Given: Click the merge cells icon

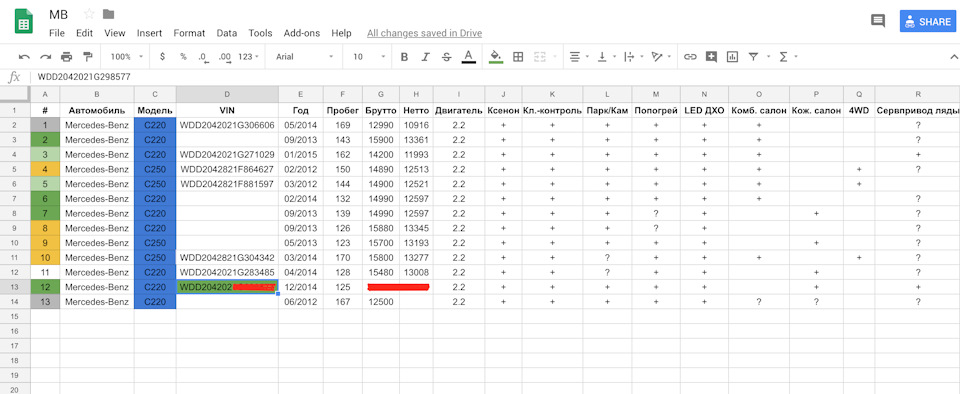Looking at the screenshot, I should 539,57.
